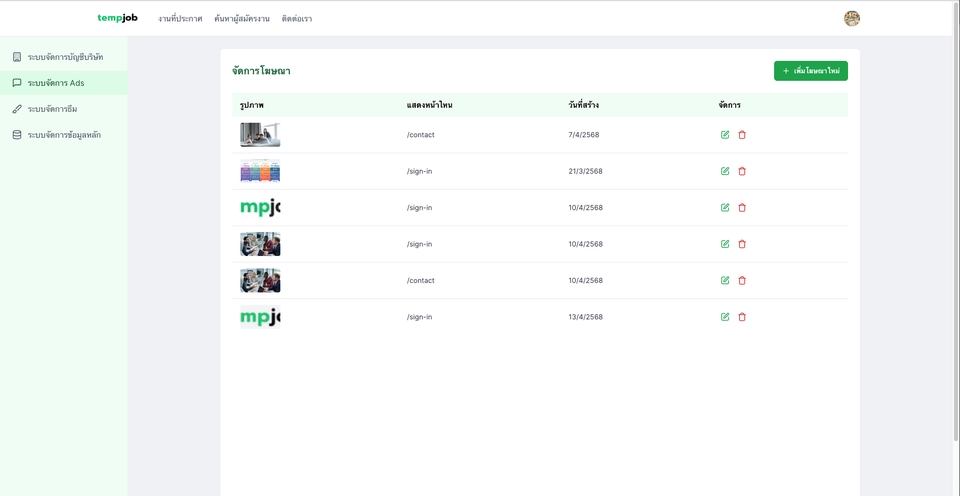Click the จัดการ column header

[x=730, y=105]
